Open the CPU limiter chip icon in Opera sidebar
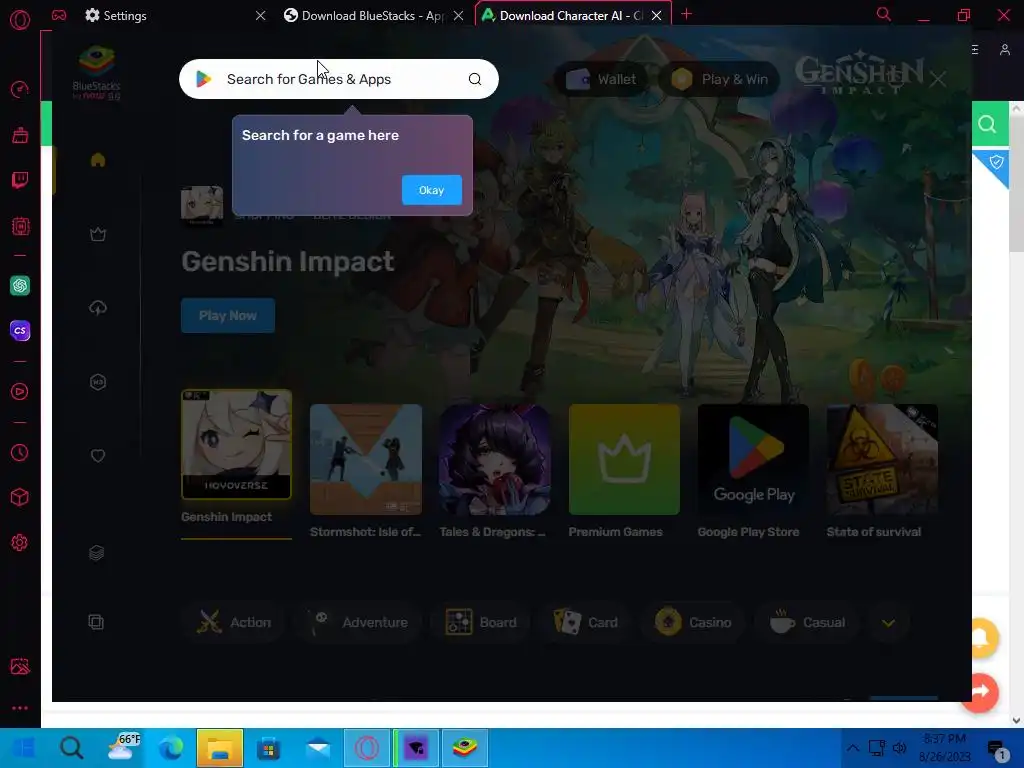 click(20, 227)
